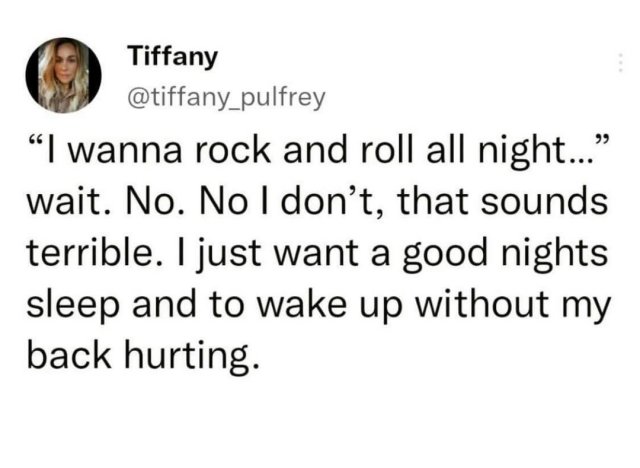Click the word 'rock' in the first line
Screen dimensions: 640x468
pos(233,151)
